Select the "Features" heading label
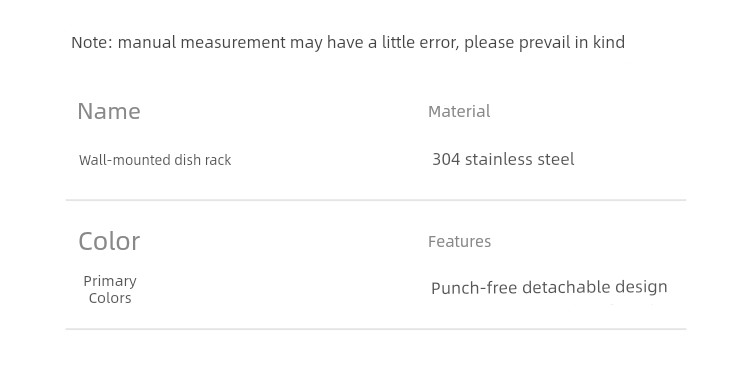750x385 pixels. point(459,242)
